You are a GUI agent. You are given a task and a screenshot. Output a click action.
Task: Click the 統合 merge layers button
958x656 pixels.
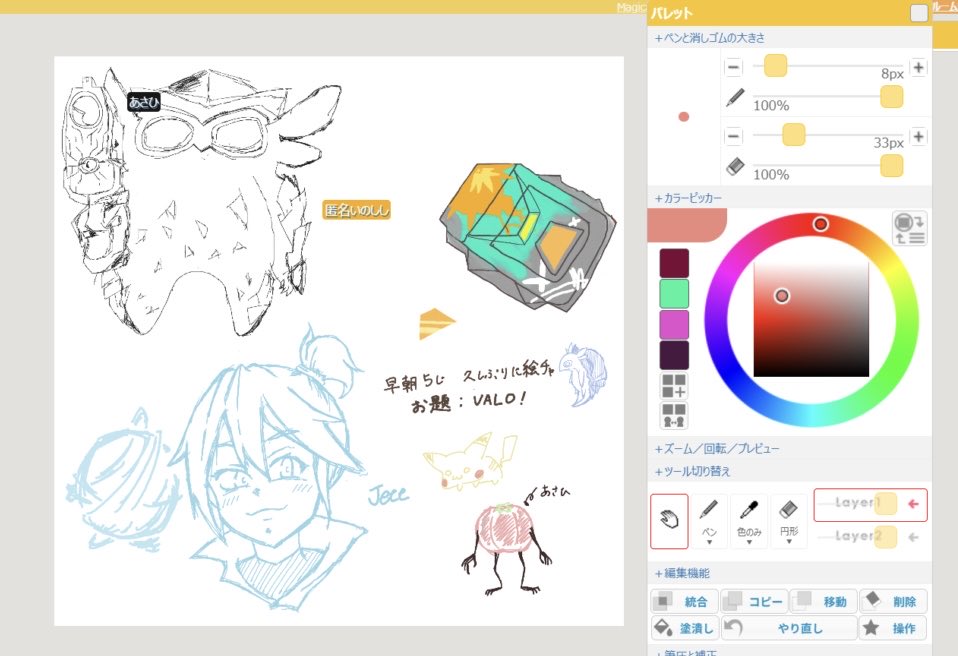point(684,602)
